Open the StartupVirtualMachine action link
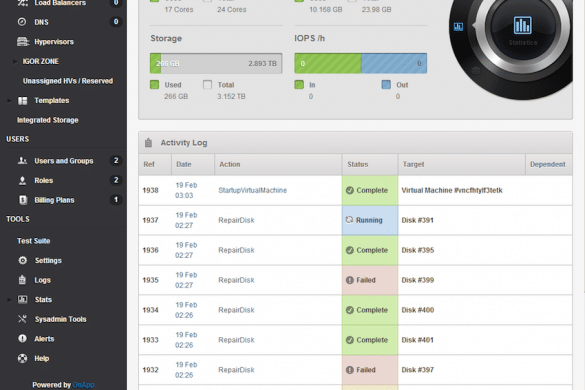The height and width of the screenshot is (390, 585). click(253, 190)
